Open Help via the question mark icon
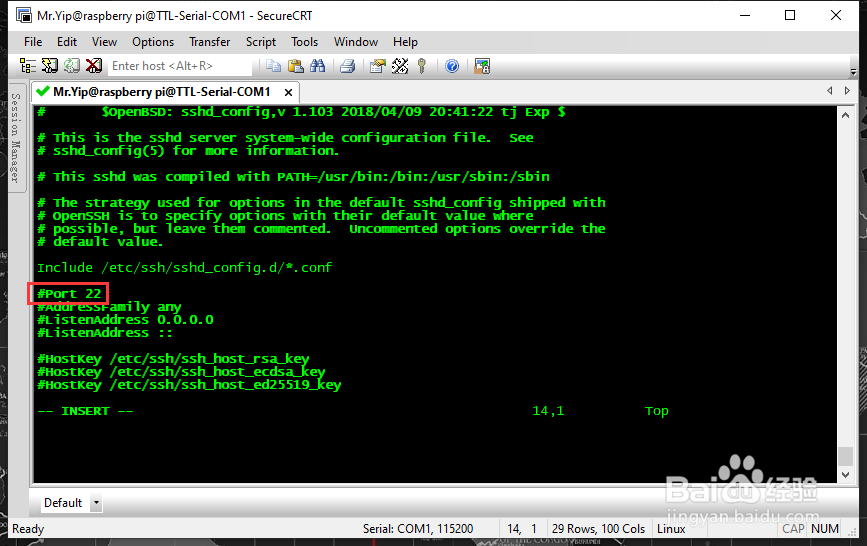Screen dimensions: 867x546 pos(452,66)
